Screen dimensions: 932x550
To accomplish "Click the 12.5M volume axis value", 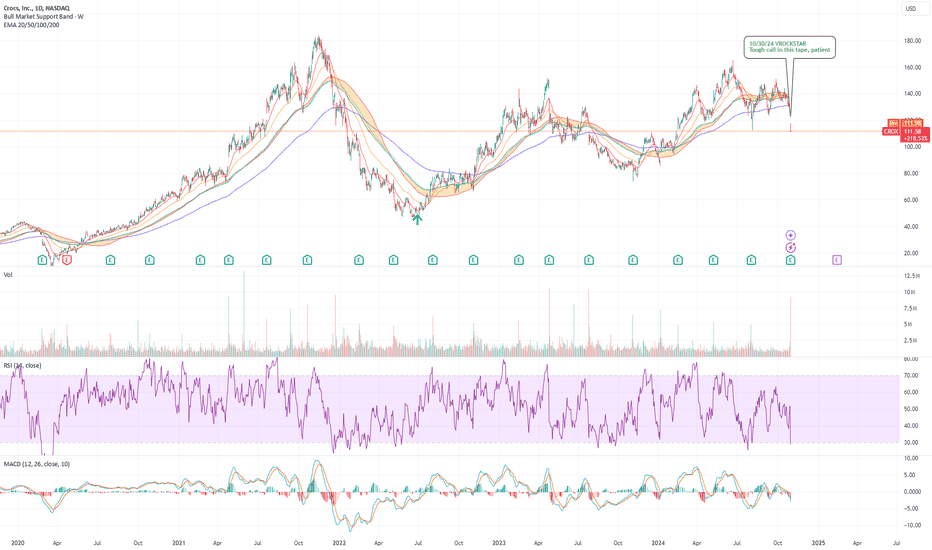I will click(912, 276).
